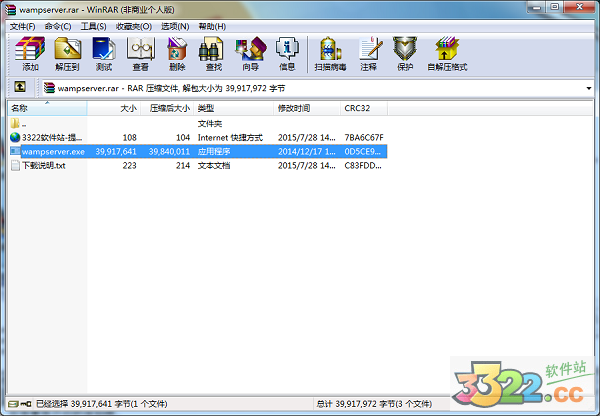Select file name wampserver.exe

click(x=53, y=152)
